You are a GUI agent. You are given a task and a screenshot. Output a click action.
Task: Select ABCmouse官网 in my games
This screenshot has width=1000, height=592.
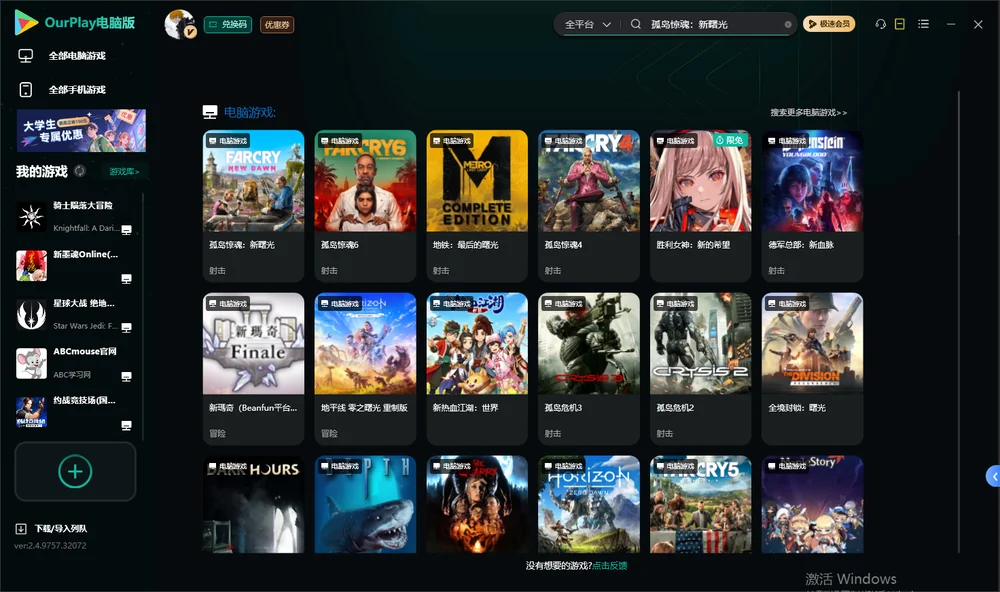[75, 364]
